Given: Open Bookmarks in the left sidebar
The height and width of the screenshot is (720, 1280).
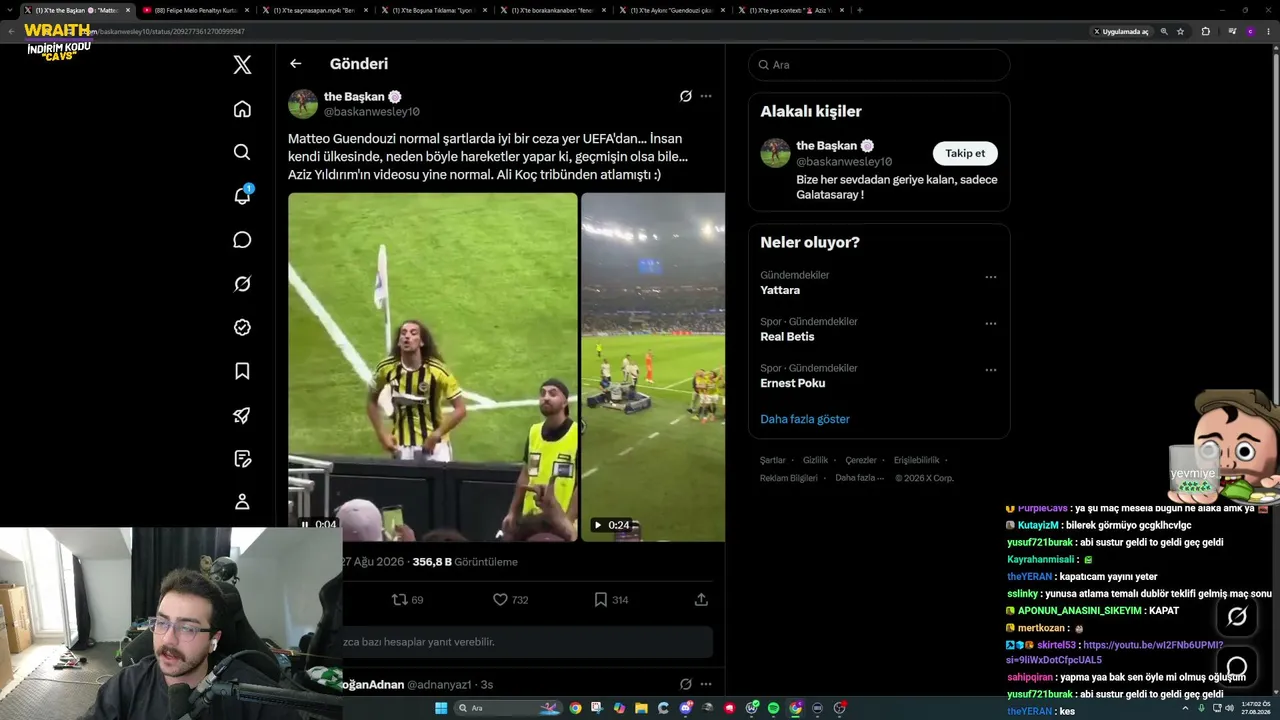Looking at the screenshot, I should click(x=242, y=371).
